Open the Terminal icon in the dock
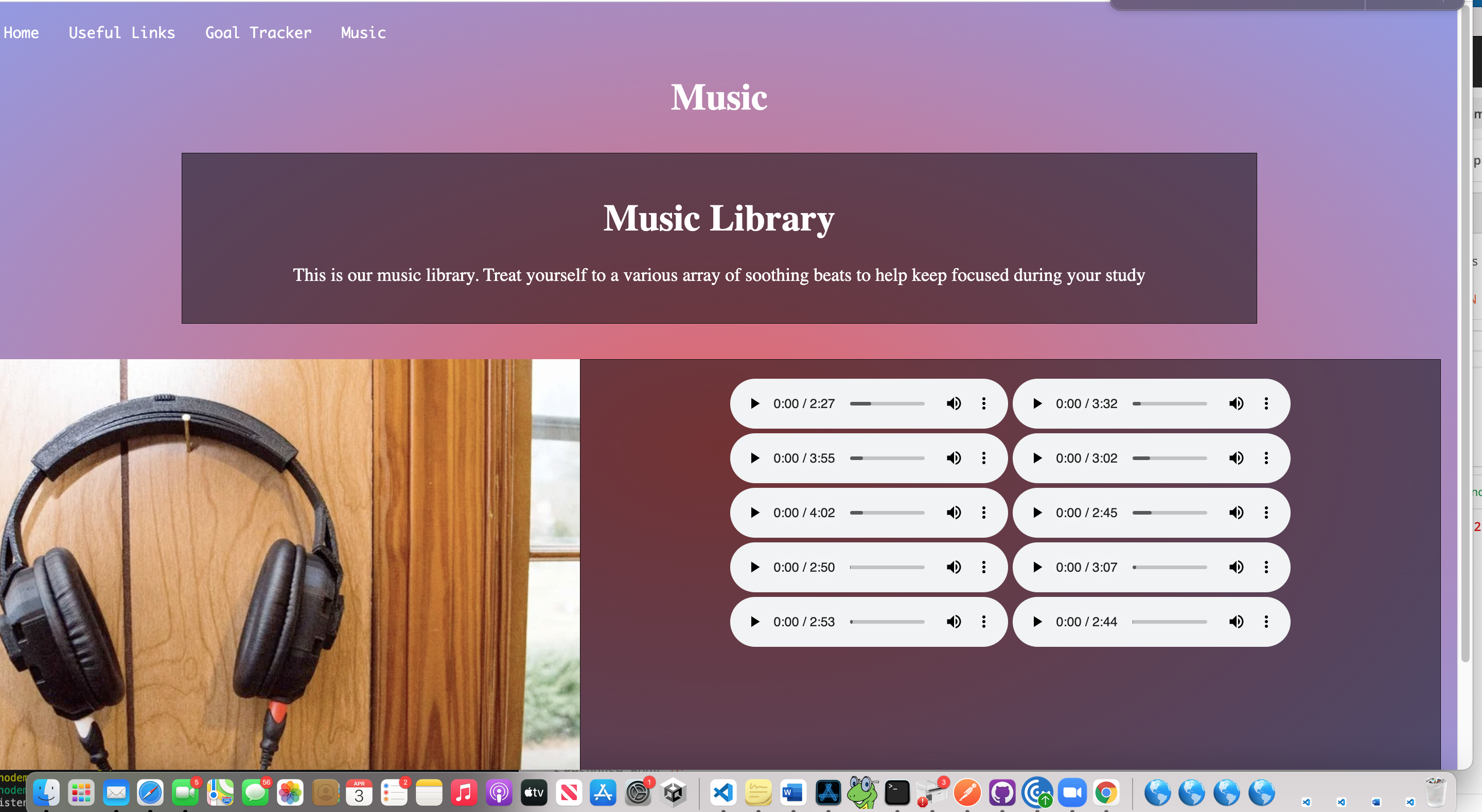Viewport: 1482px width, 812px height. (x=897, y=793)
